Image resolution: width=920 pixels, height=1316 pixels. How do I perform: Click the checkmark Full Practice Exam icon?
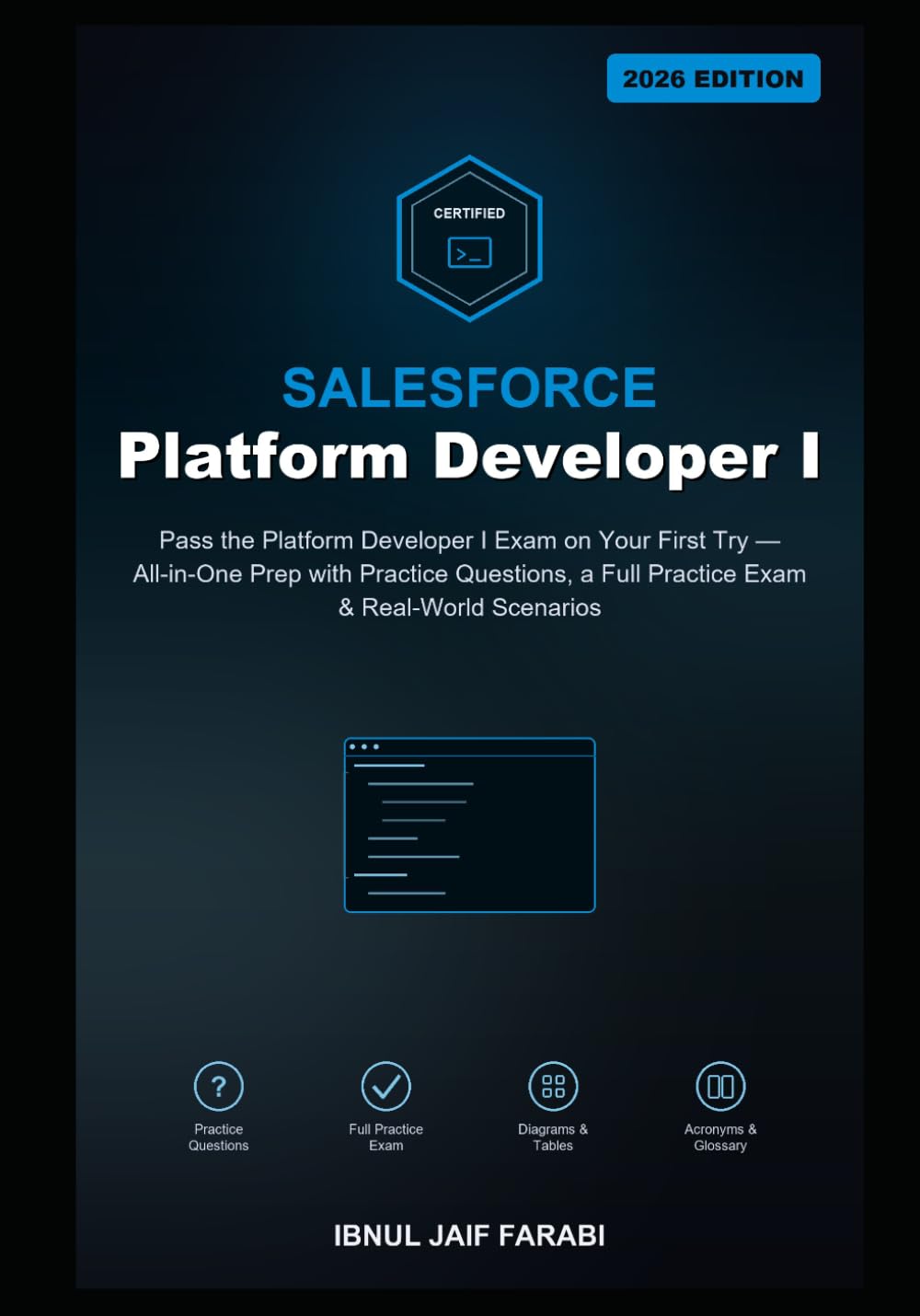[385, 1087]
